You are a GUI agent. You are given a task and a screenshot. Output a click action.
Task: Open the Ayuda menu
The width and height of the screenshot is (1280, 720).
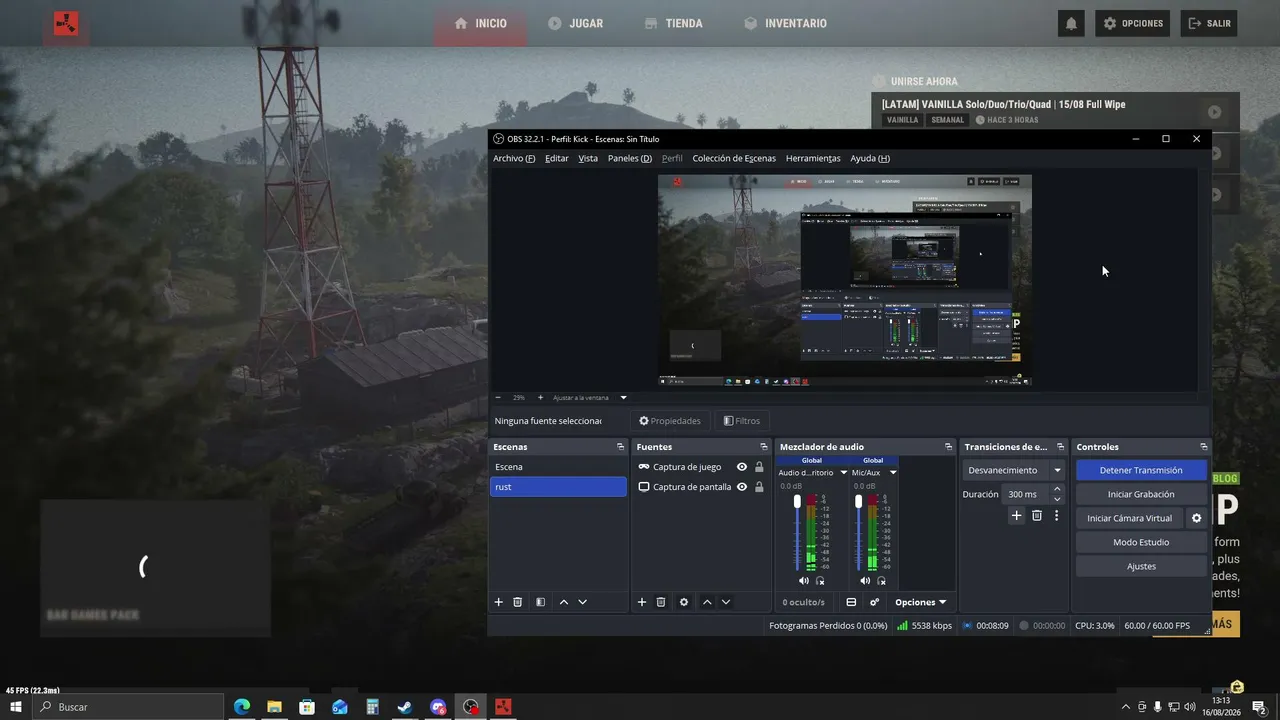pos(870,158)
